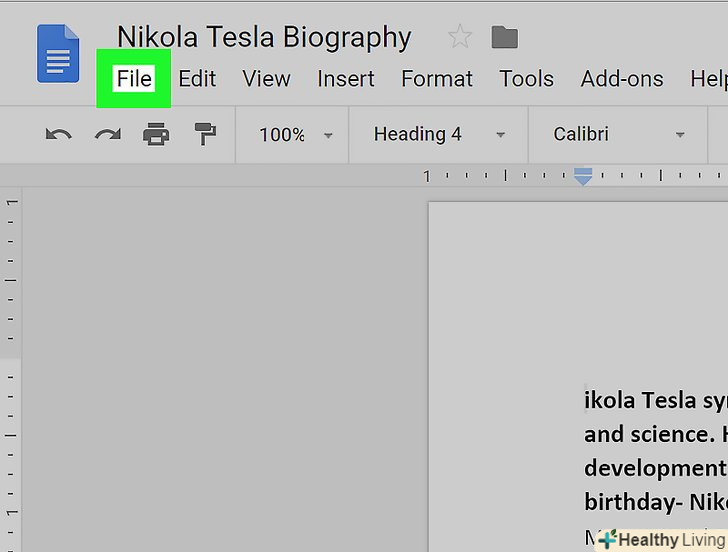Open the Edit menu
728x552 pixels.
197,79
